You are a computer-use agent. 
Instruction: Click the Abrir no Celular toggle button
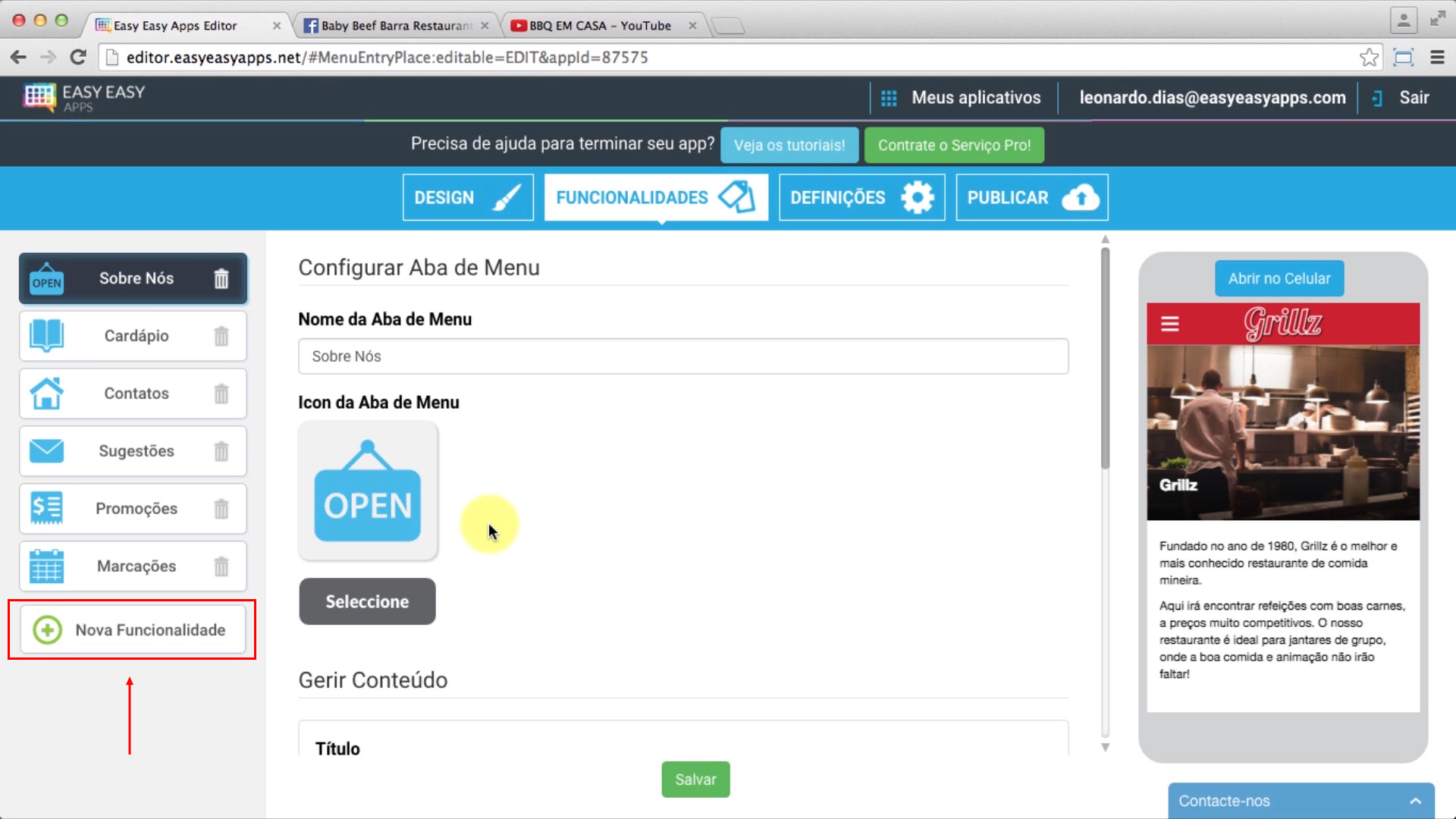pos(1279,278)
